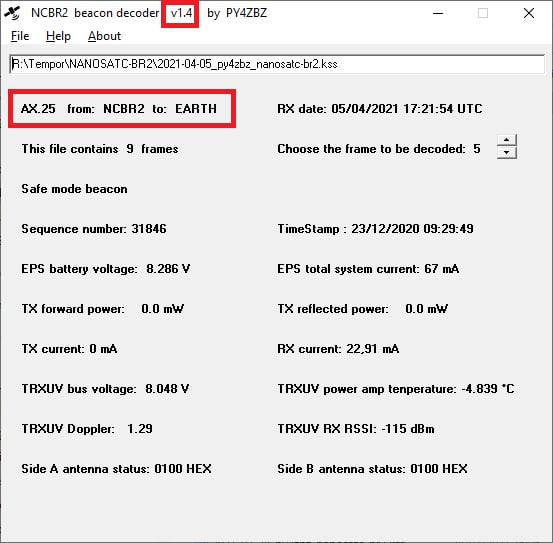Minimize the beacon decoder window

(438, 13)
